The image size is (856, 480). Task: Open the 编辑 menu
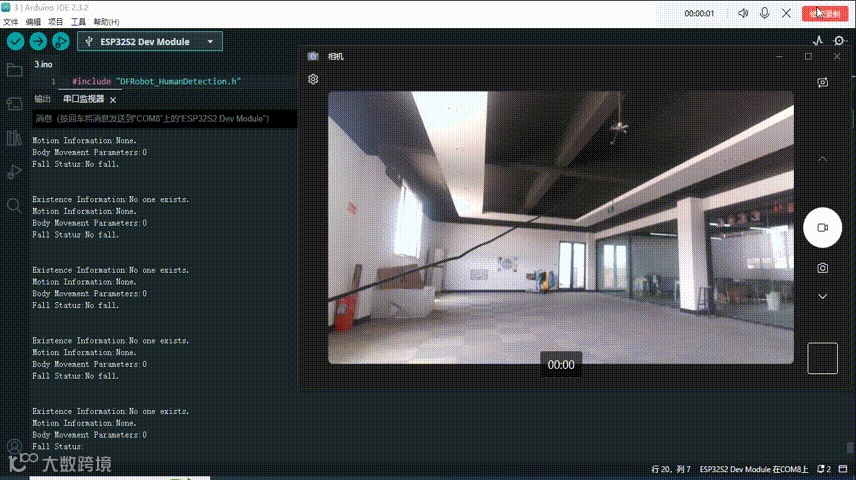[x=33, y=22]
